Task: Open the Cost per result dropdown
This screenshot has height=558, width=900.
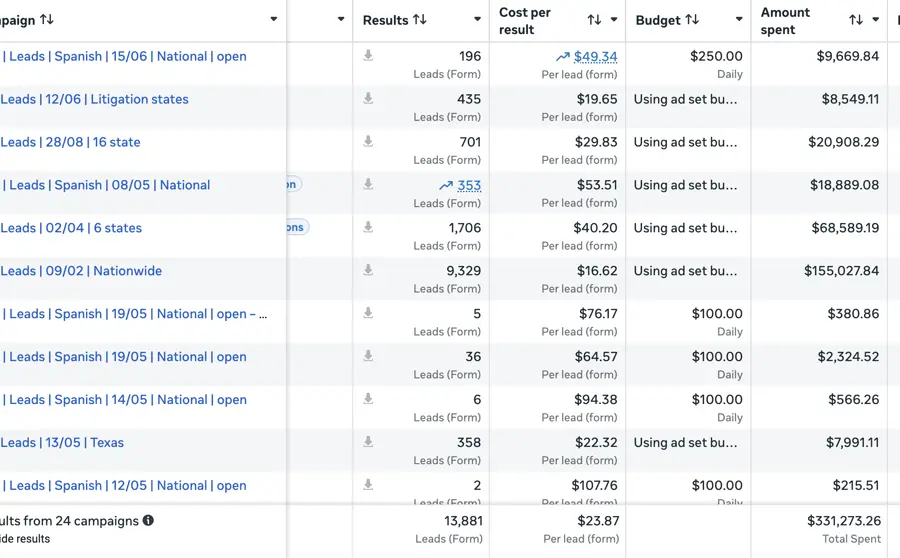Action: click(614, 20)
